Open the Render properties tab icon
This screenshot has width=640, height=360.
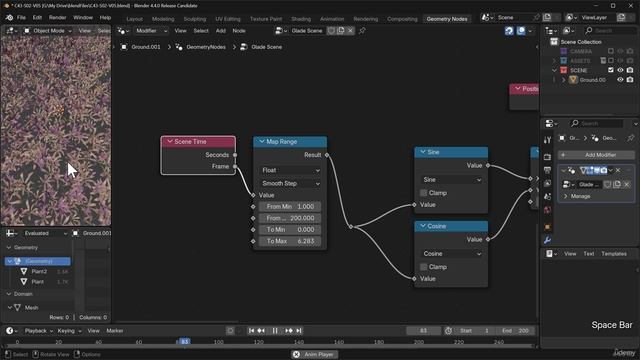click(x=547, y=157)
